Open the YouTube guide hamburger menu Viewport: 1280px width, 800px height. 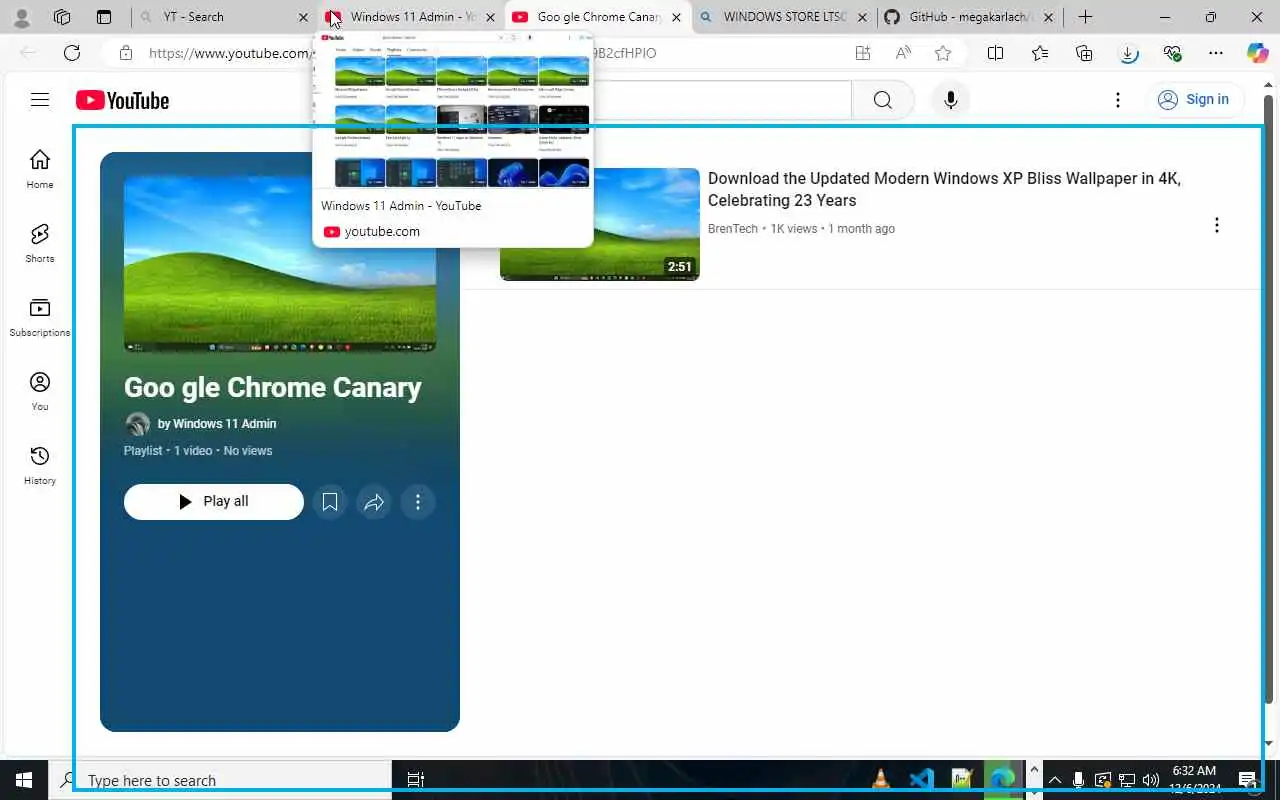tap(40, 100)
